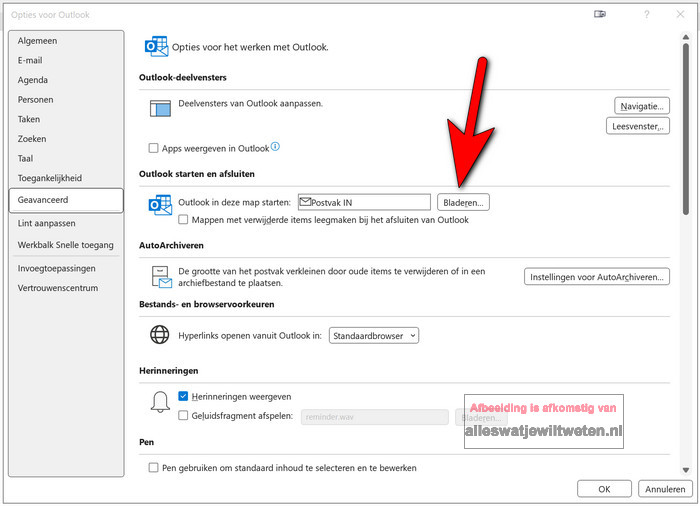This screenshot has width=700, height=506.
Task: Open the Taal settings
Action: tap(66, 159)
